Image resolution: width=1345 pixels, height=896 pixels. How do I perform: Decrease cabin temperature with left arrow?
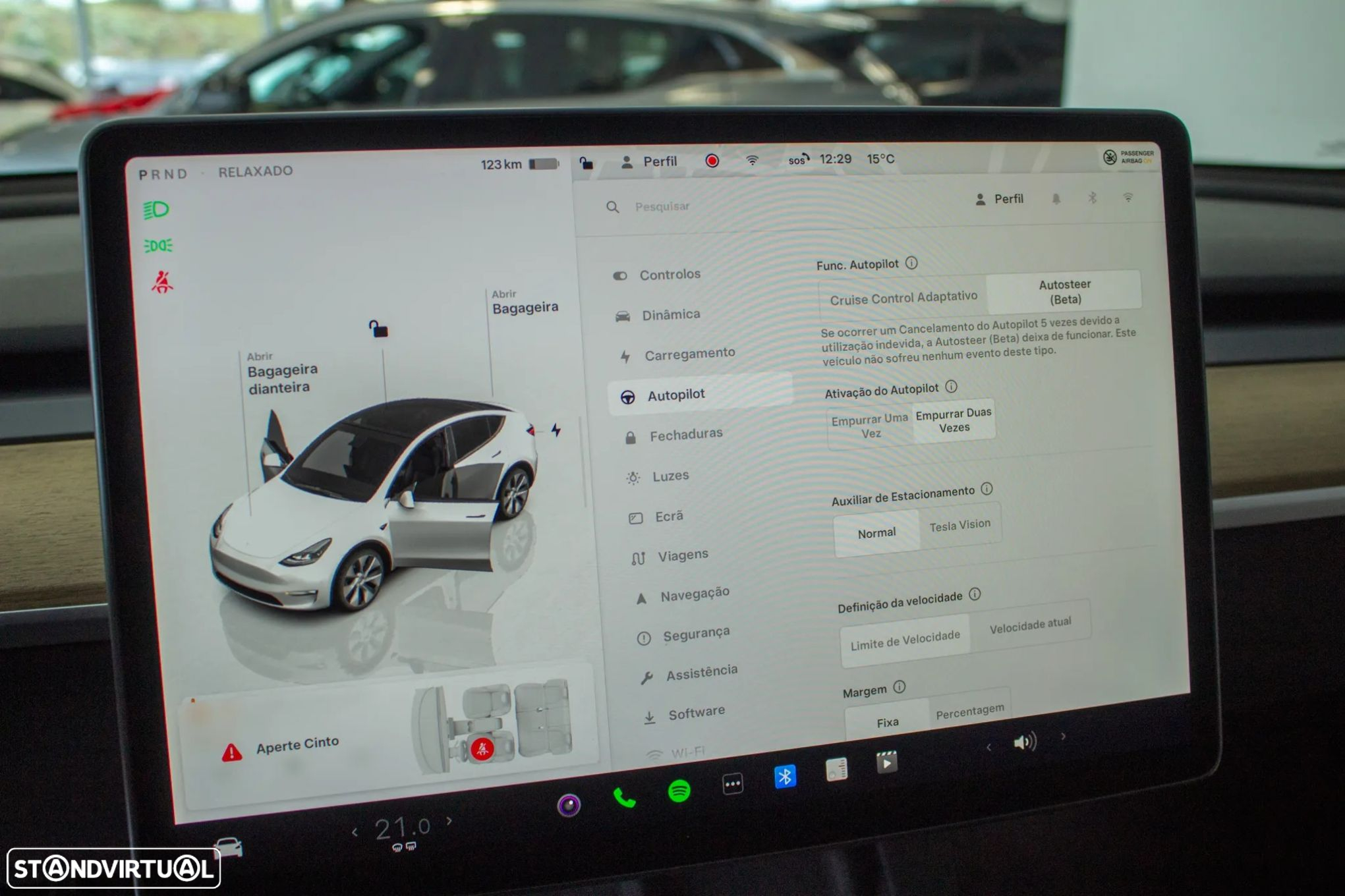point(355,832)
